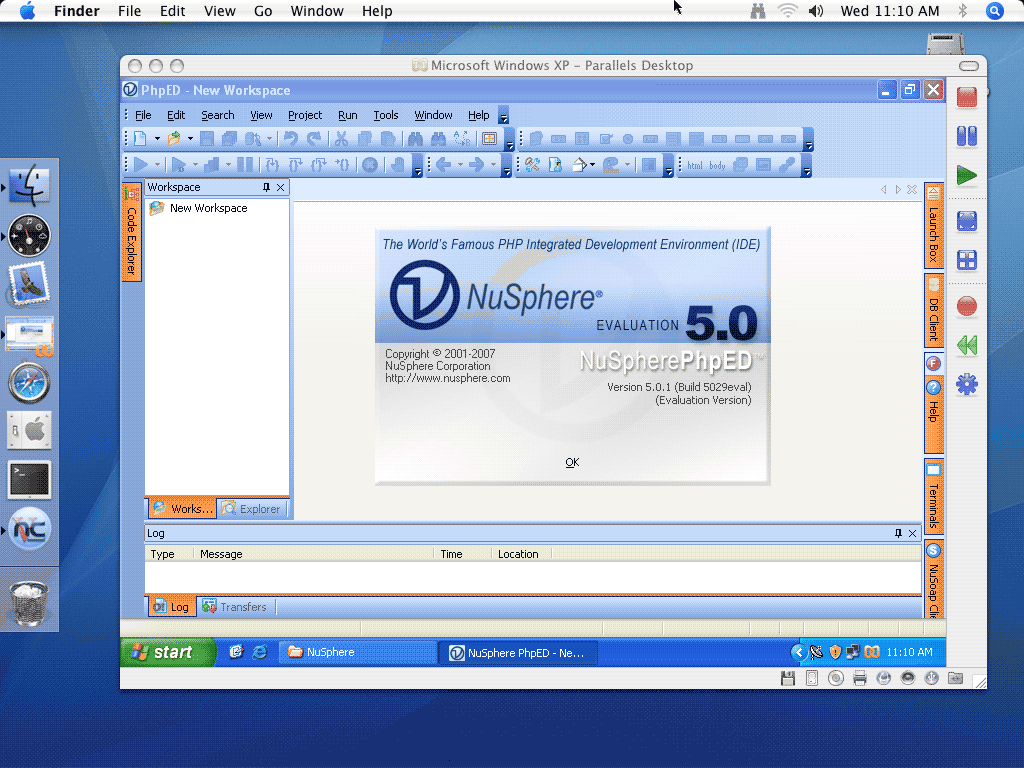Open the Terminals side tab

(934, 498)
